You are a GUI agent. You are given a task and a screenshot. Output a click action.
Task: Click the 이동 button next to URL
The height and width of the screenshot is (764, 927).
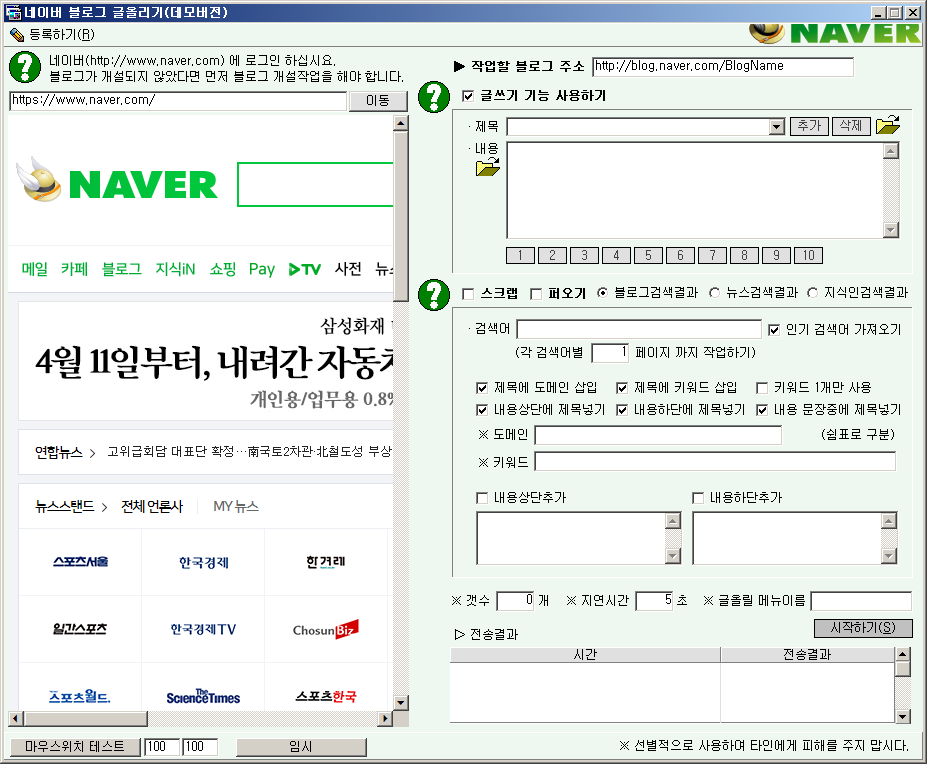click(378, 101)
